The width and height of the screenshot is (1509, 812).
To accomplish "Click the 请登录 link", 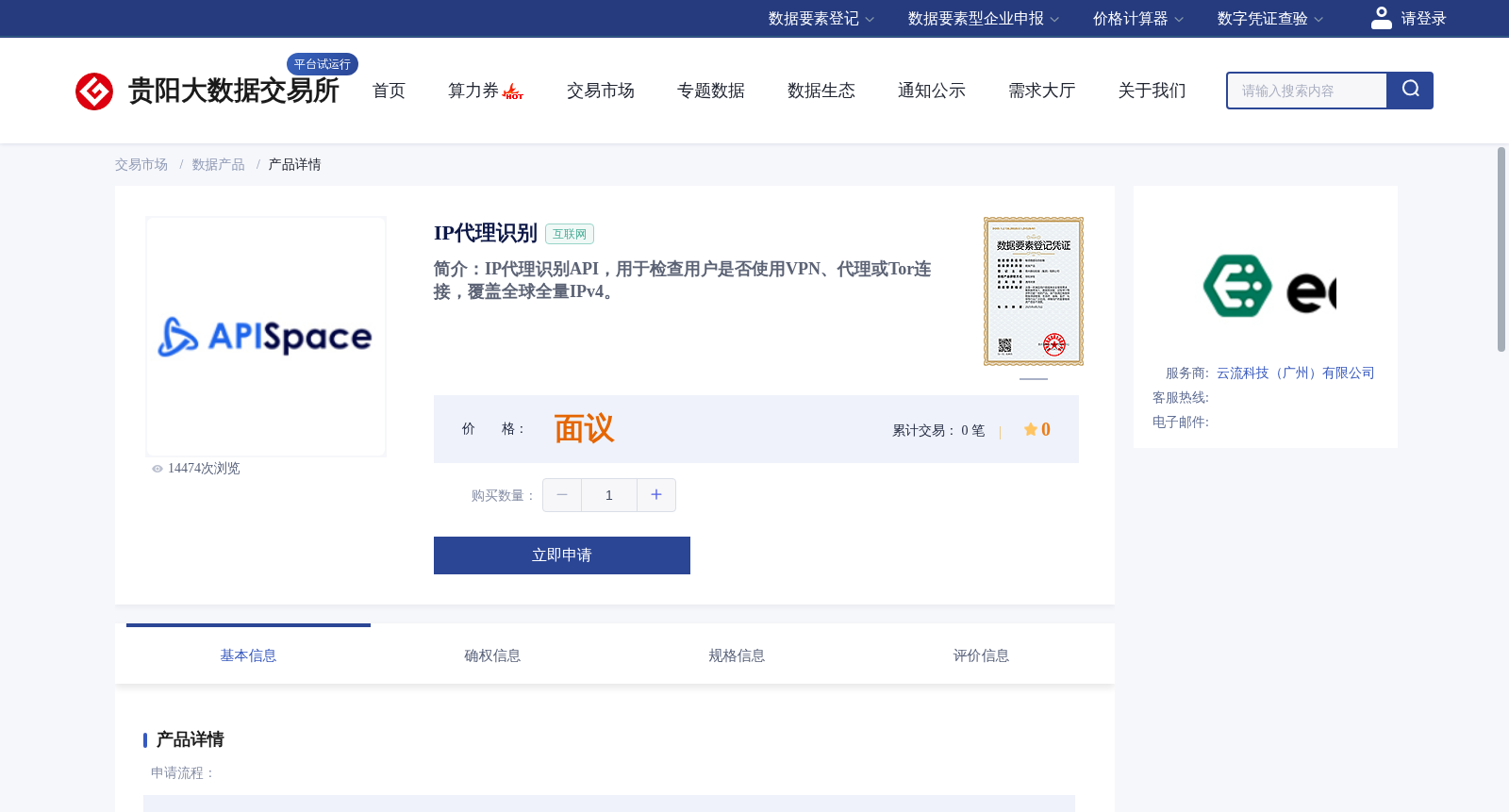I will [x=1423, y=19].
